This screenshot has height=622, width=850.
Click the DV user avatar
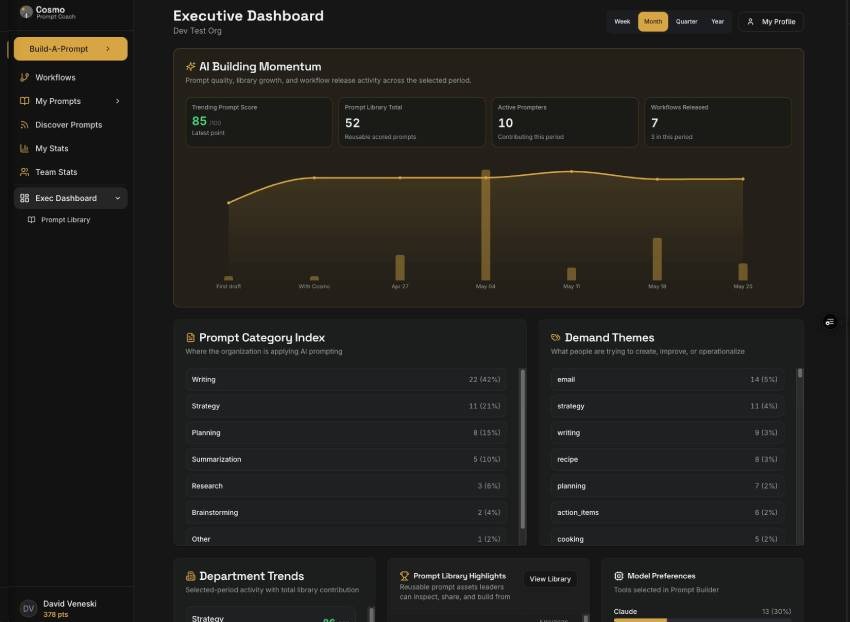pyautogui.click(x=28, y=608)
